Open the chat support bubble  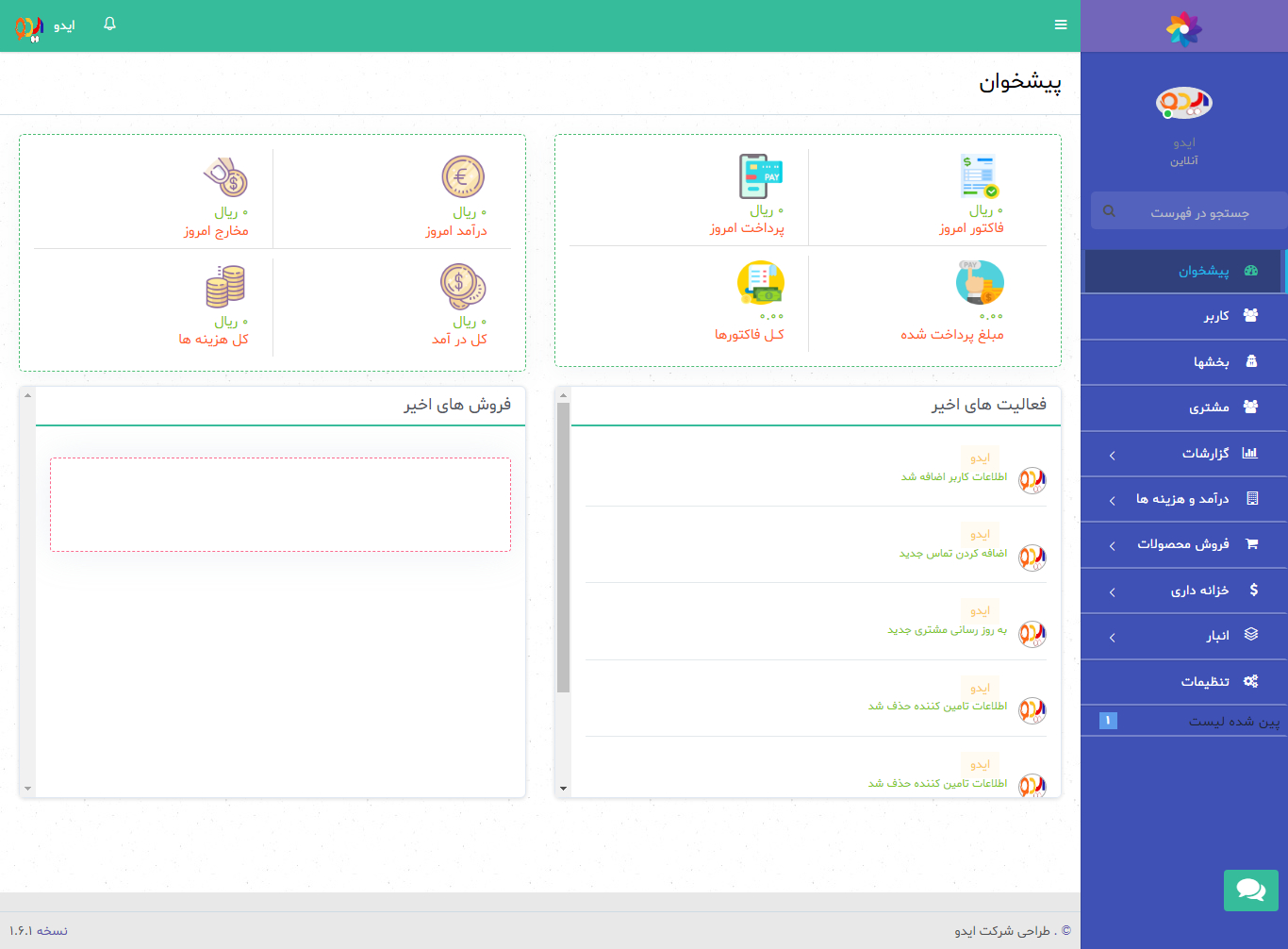point(1250,890)
